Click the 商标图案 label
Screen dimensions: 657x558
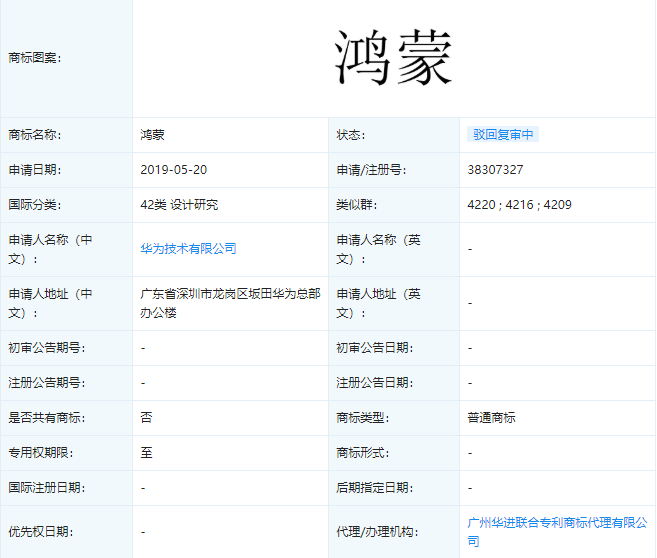35,57
